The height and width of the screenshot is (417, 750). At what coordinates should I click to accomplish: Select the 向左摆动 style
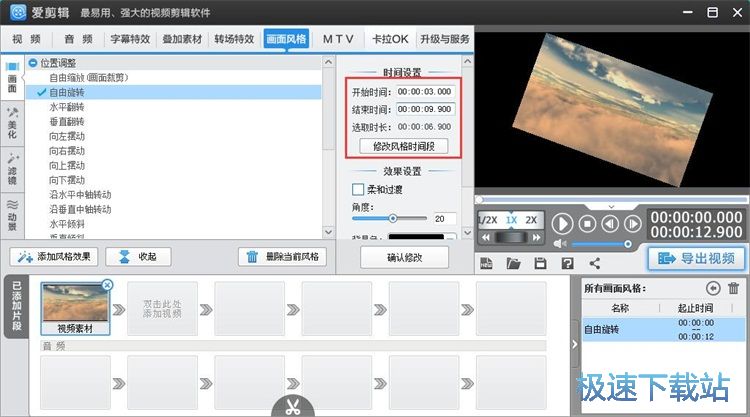click(x=67, y=136)
